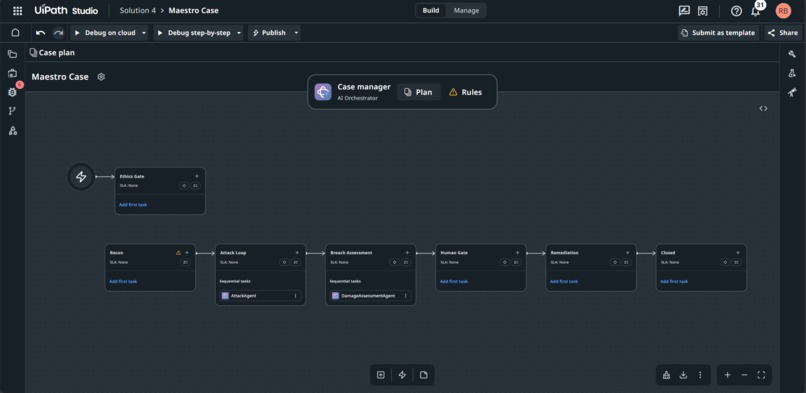Screen dimensions: 806x393
Task: Click the Recon stage warning icon
Action: [178, 253]
